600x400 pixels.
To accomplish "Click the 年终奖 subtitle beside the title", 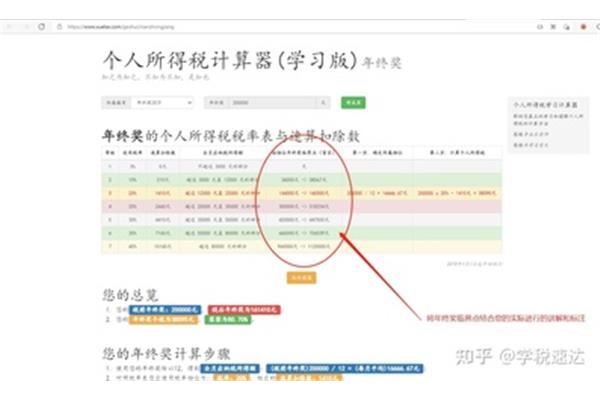I will click(x=382, y=63).
